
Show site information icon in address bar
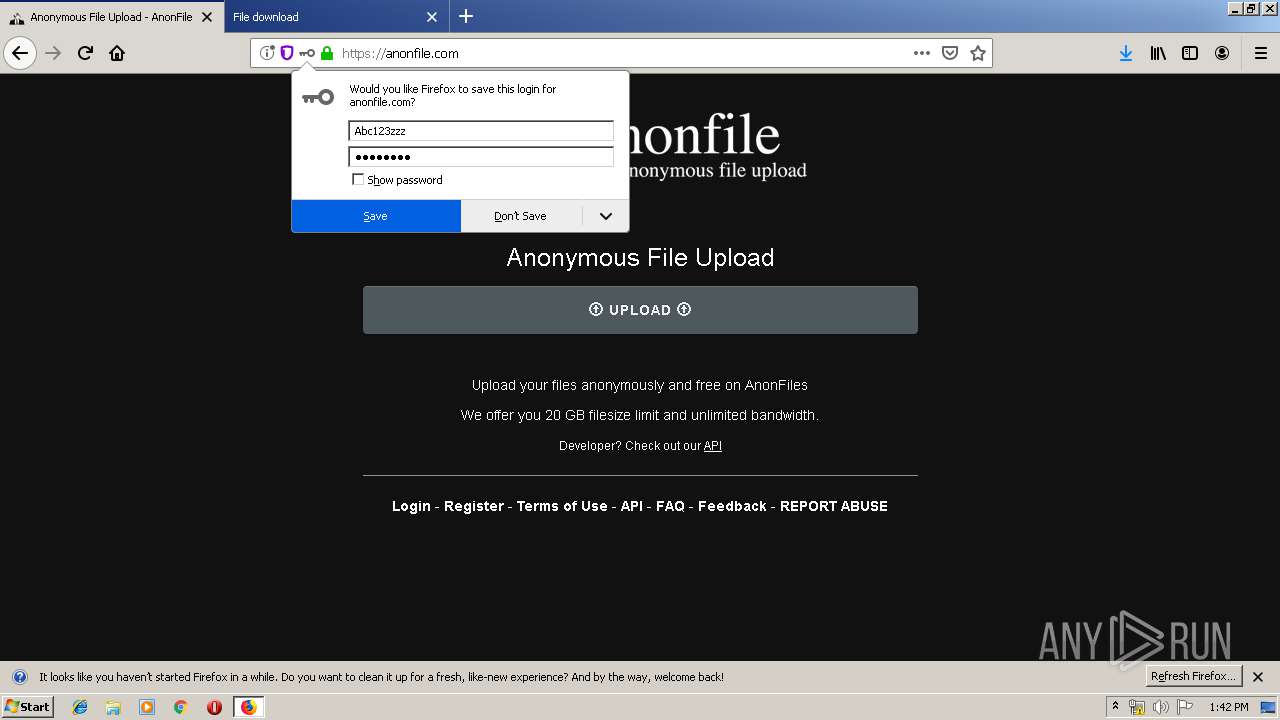(267, 53)
